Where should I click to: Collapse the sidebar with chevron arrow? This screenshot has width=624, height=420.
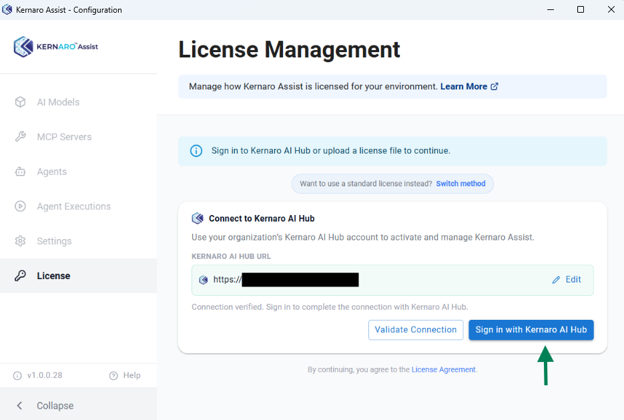click(x=20, y=405)
